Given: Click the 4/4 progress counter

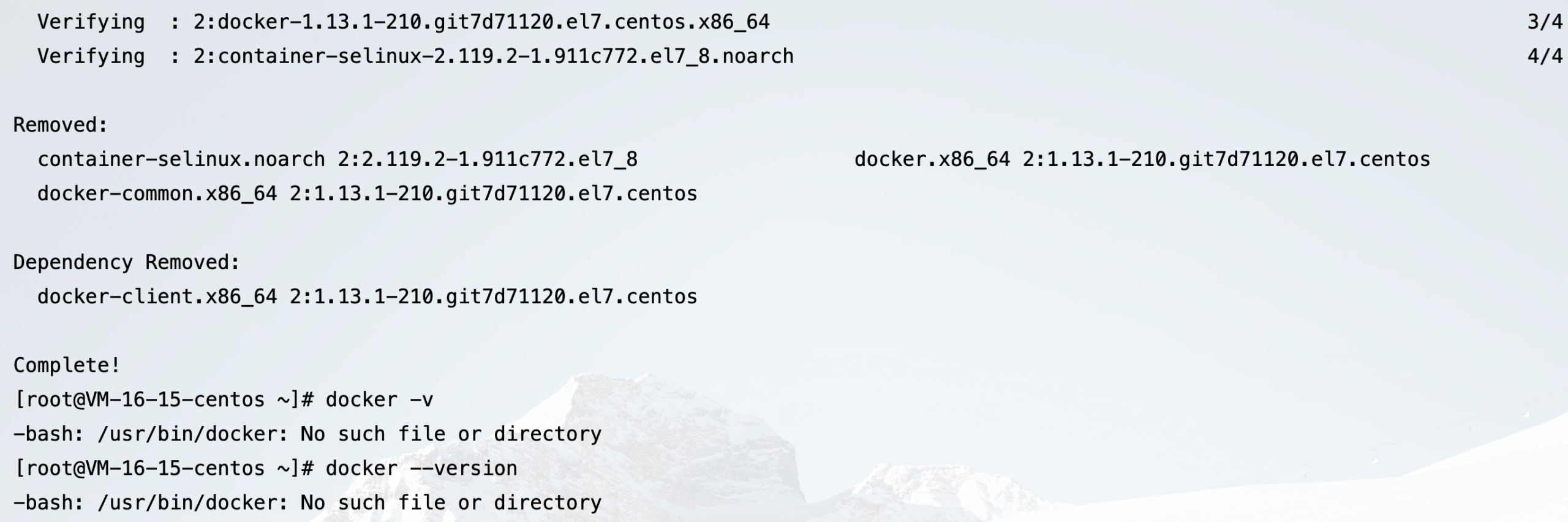Looking at the screenshot, I should 1545,56.
